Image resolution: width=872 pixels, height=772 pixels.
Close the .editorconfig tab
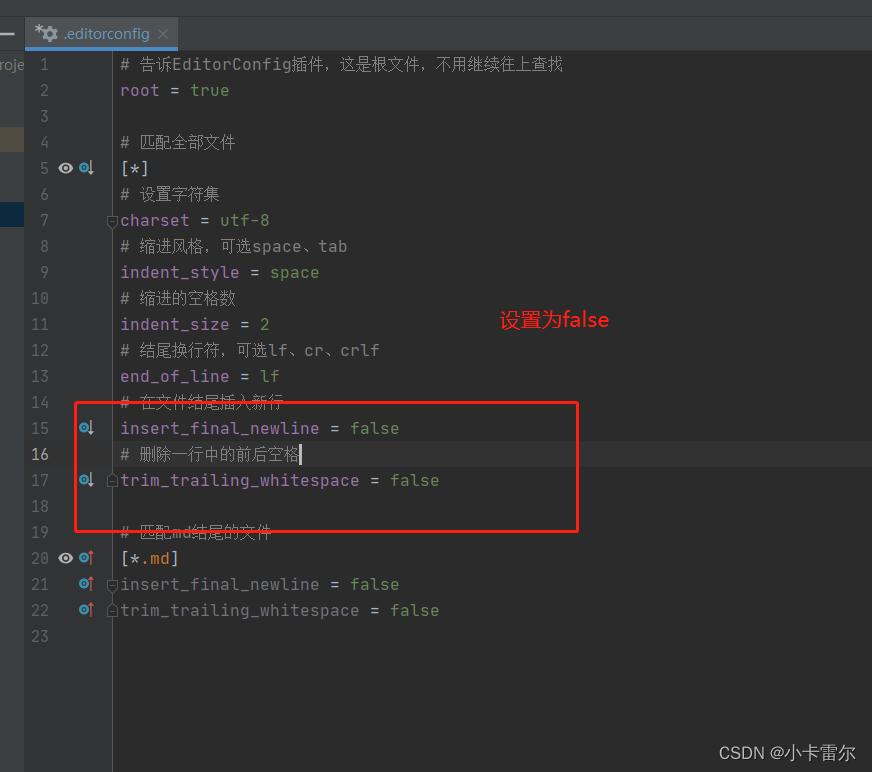pyautogui.click(x=163, y=33)
